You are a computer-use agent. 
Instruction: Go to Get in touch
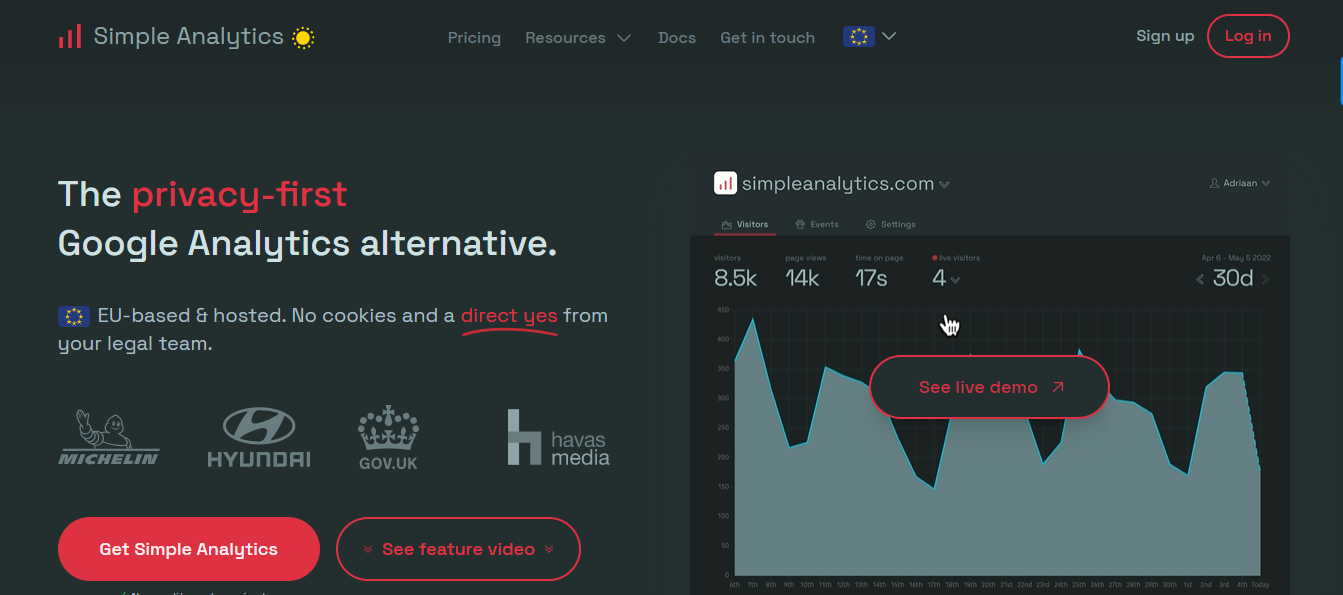[x=767, y=38]
